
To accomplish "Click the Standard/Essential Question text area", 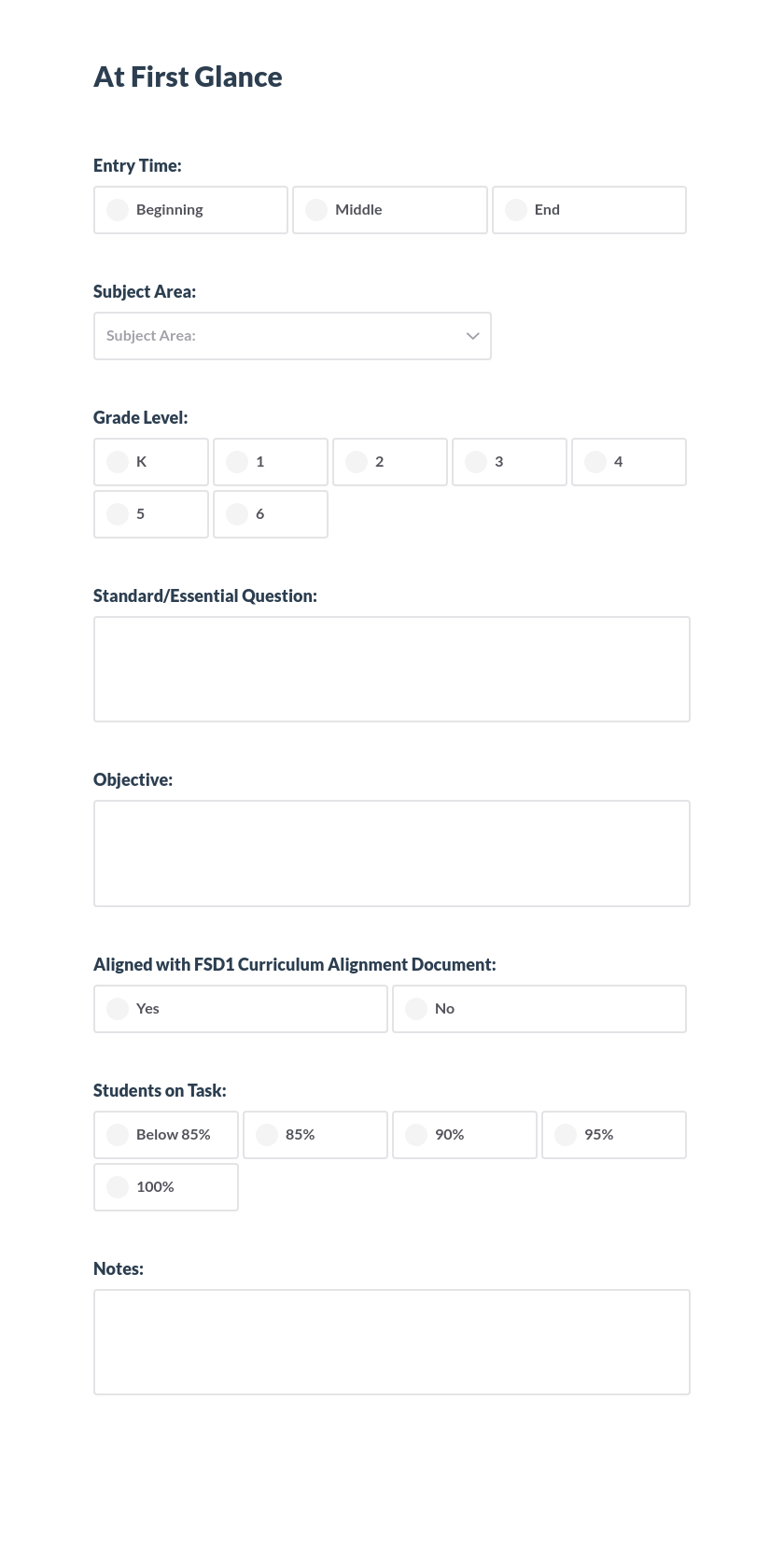I will [x=391, y=668].
